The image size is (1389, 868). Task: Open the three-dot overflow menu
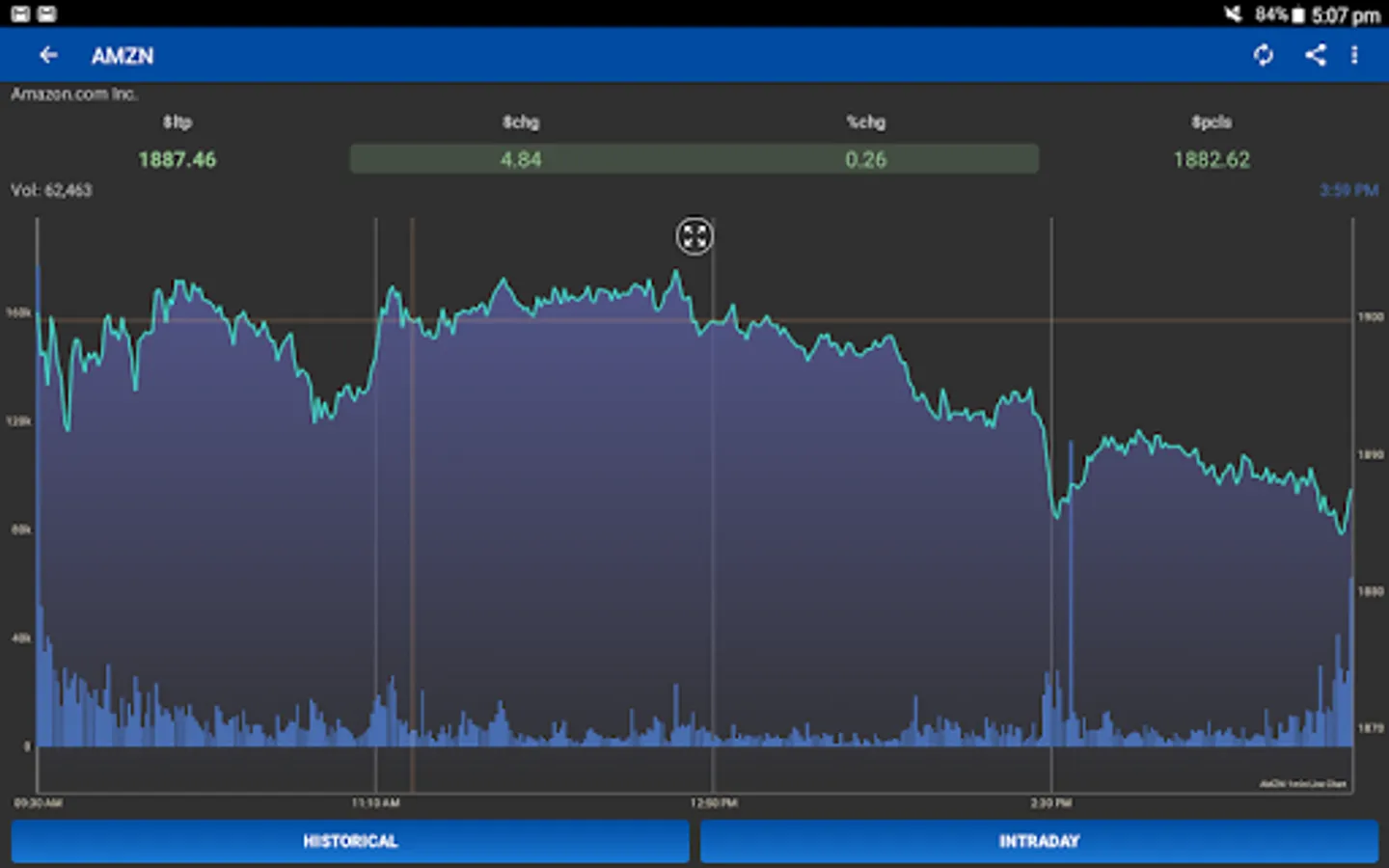pos(1354,55)
